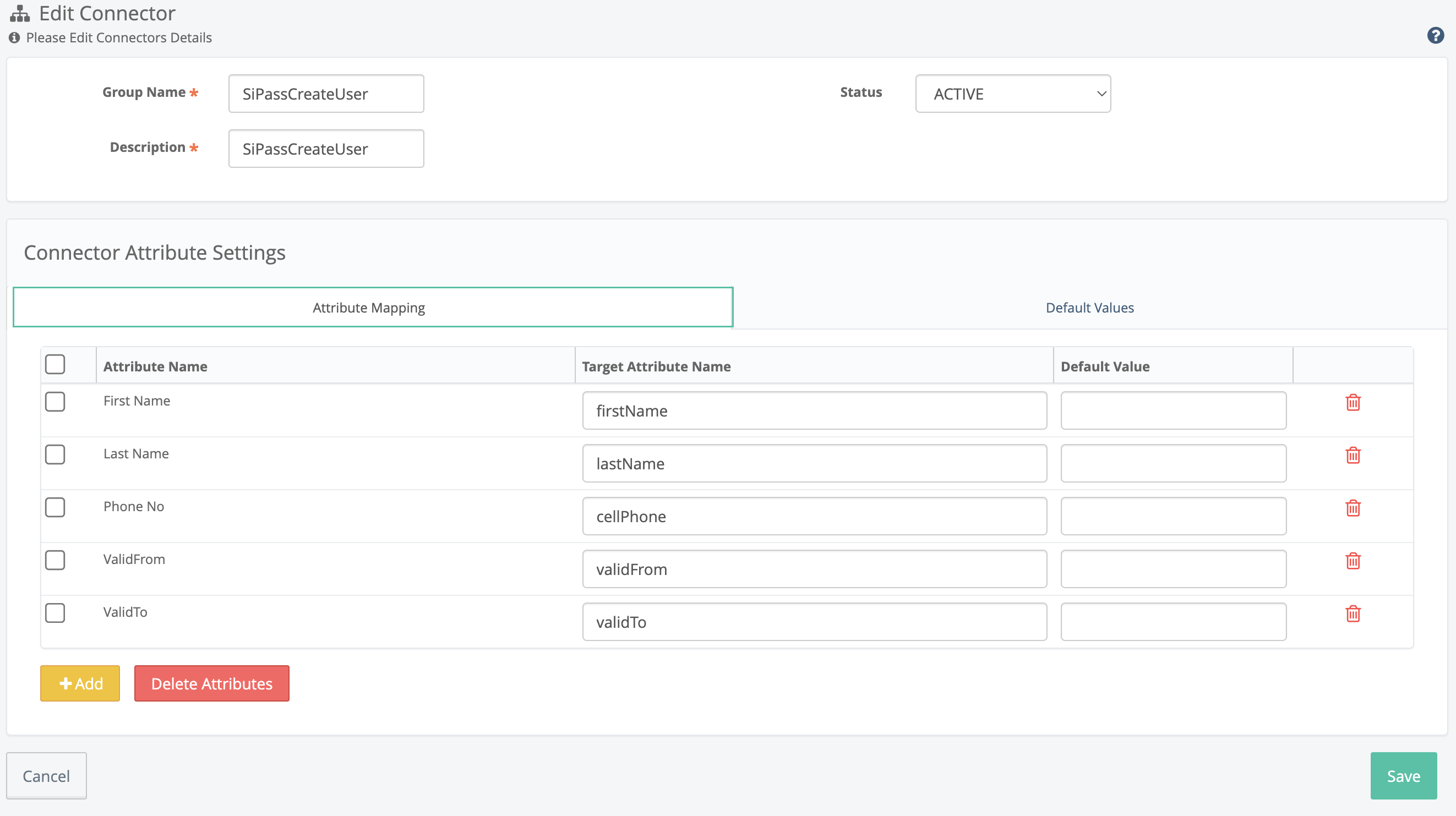This screenshot has width=1456, height=816.
Task: Delete the ValidFrom row with trash icon
Action: [1353, 561]
